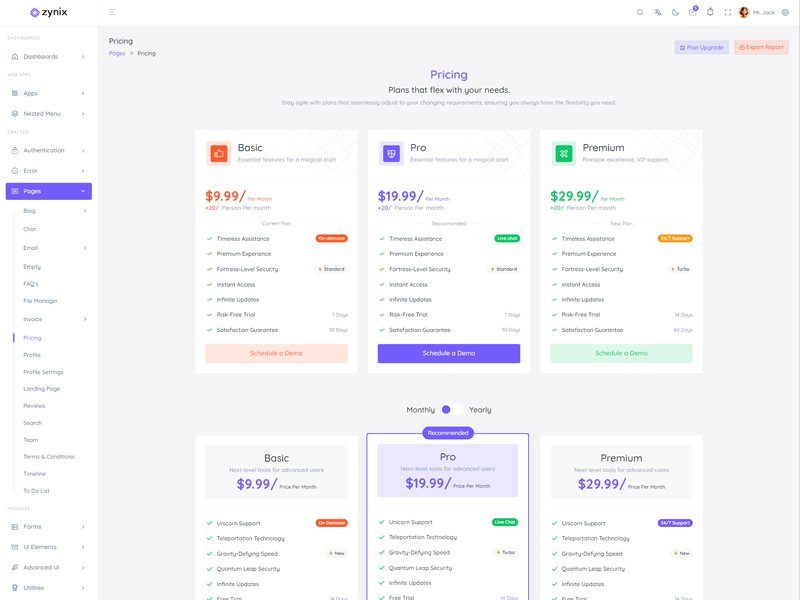
Task: Collapse sidebar with hamburger menu icon
Action: (x=112, y=13)
